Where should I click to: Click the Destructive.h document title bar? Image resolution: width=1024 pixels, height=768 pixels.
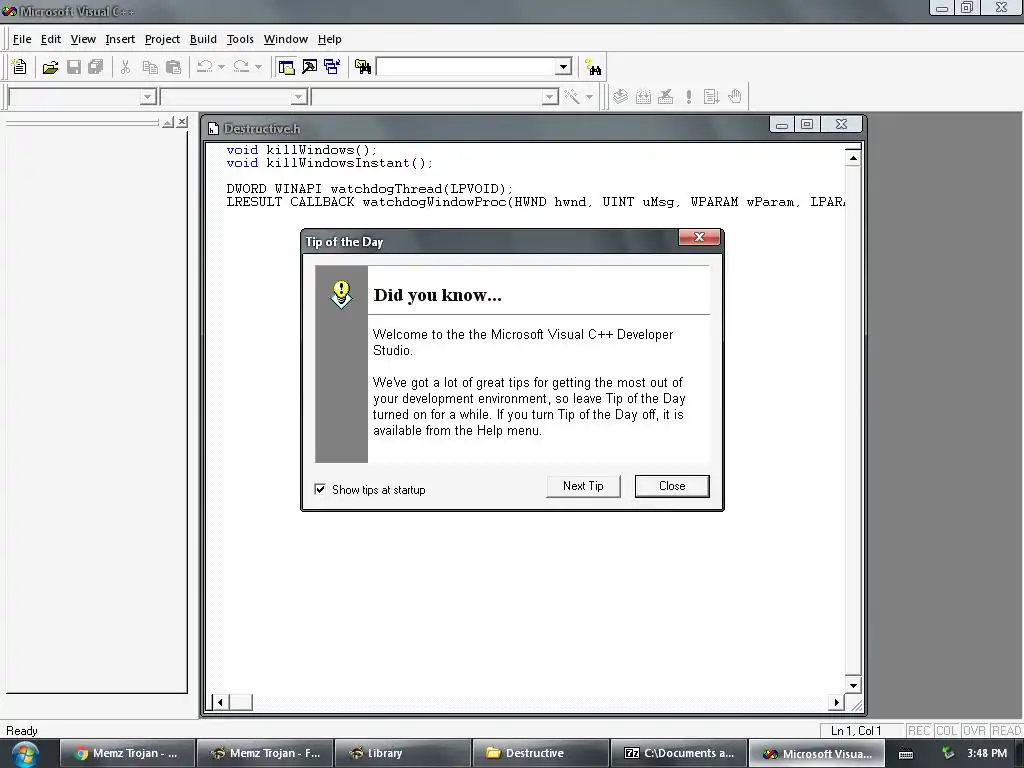(487, 128)
